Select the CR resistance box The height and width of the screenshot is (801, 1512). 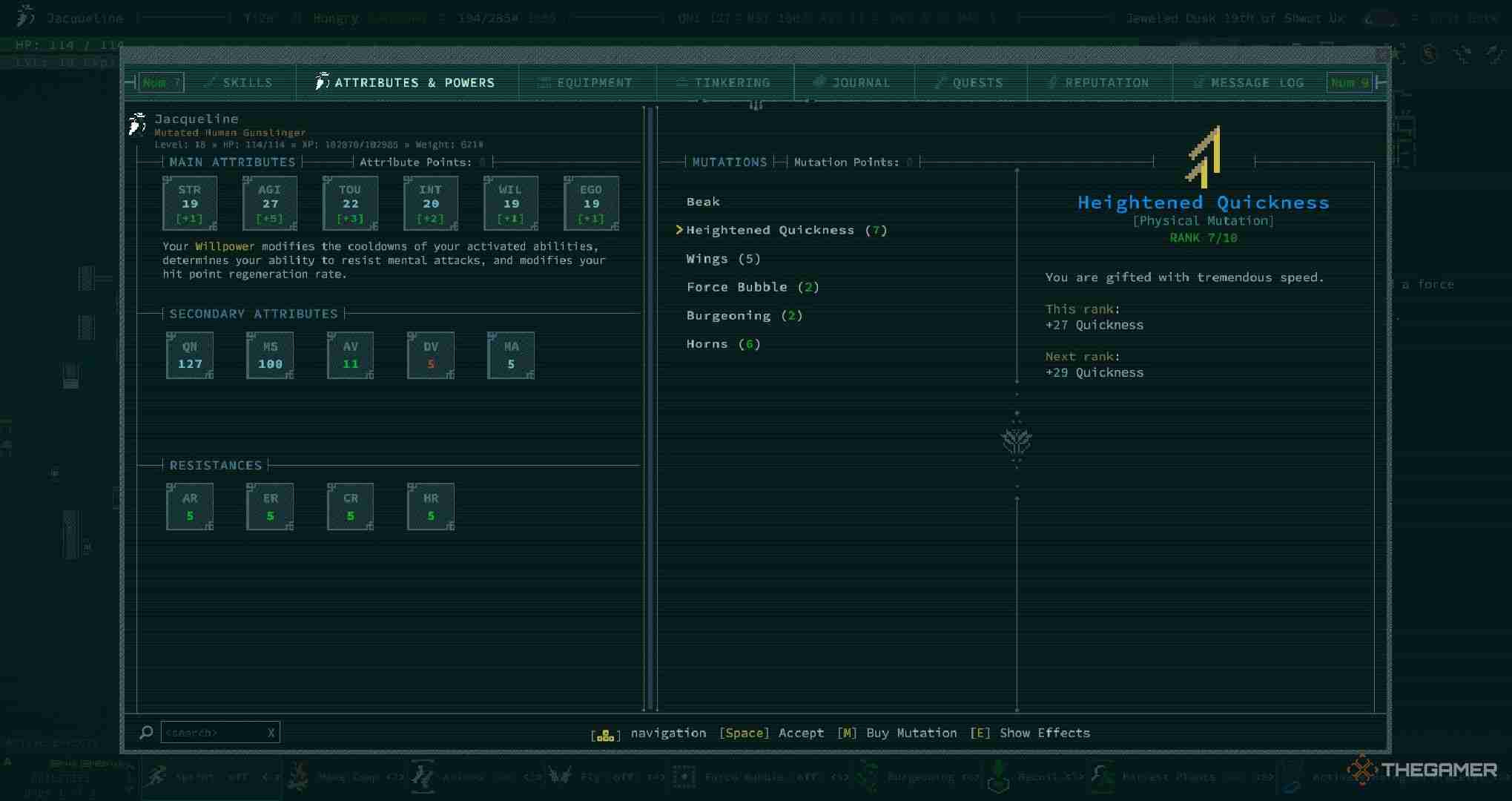tap(350, 507)
